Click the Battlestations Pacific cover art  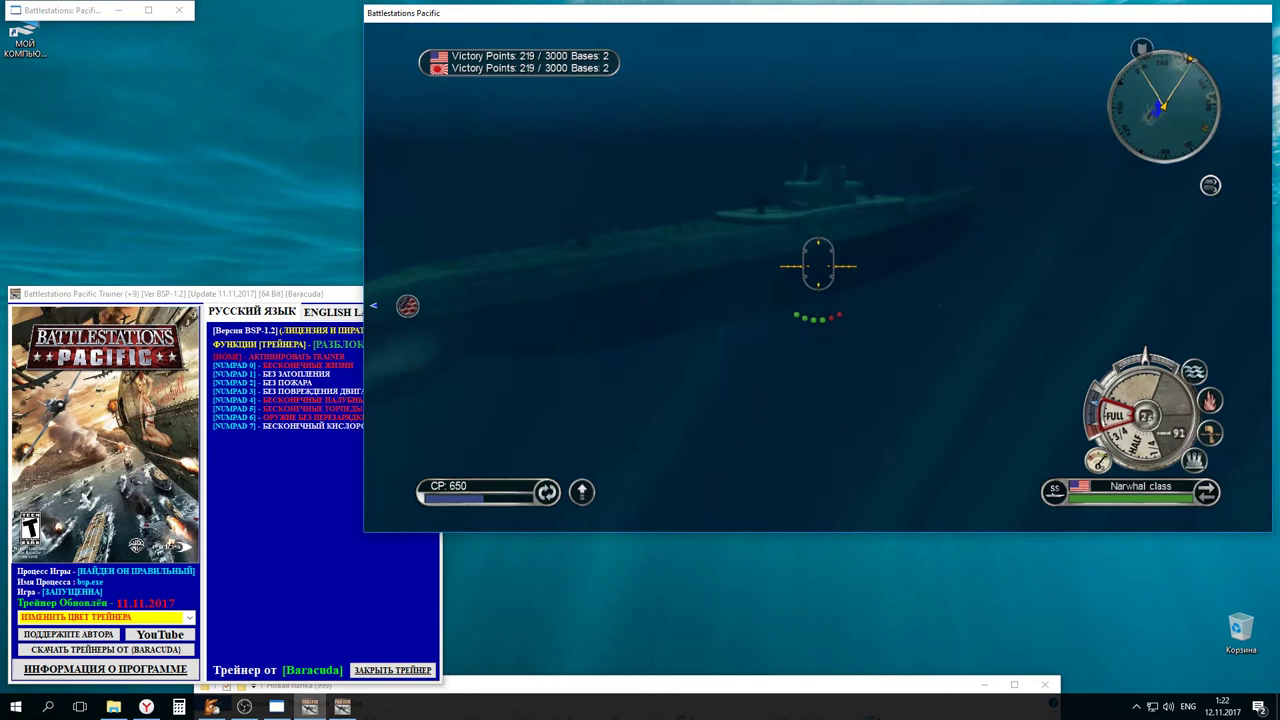click(x=105, y=434)
